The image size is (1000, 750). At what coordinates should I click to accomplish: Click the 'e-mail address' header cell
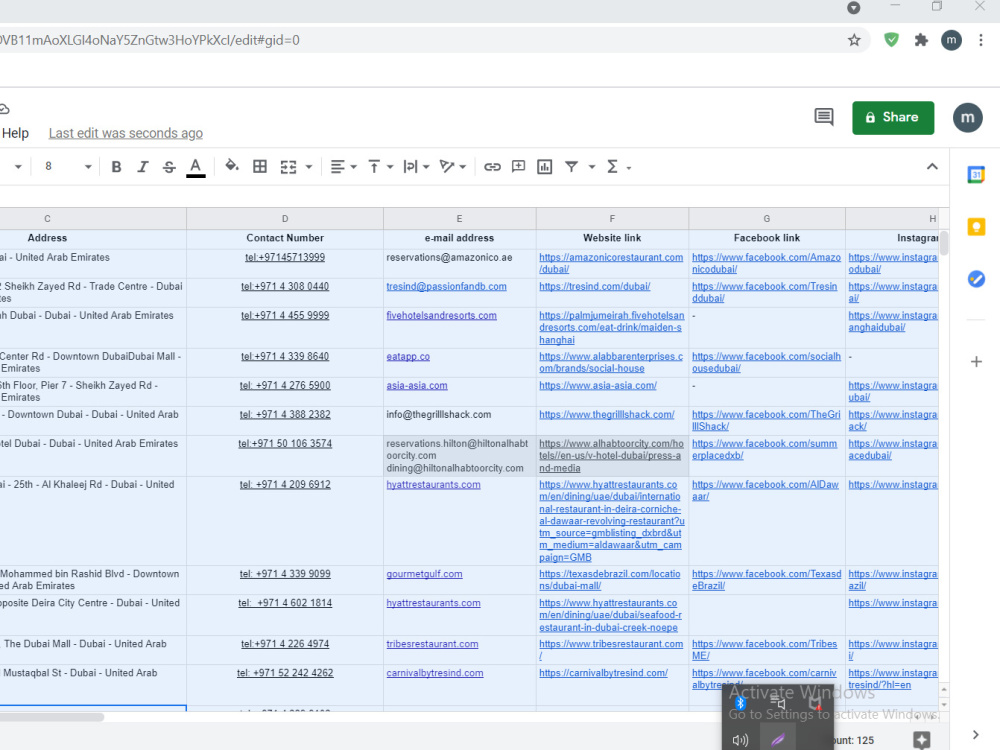[459, 238]
